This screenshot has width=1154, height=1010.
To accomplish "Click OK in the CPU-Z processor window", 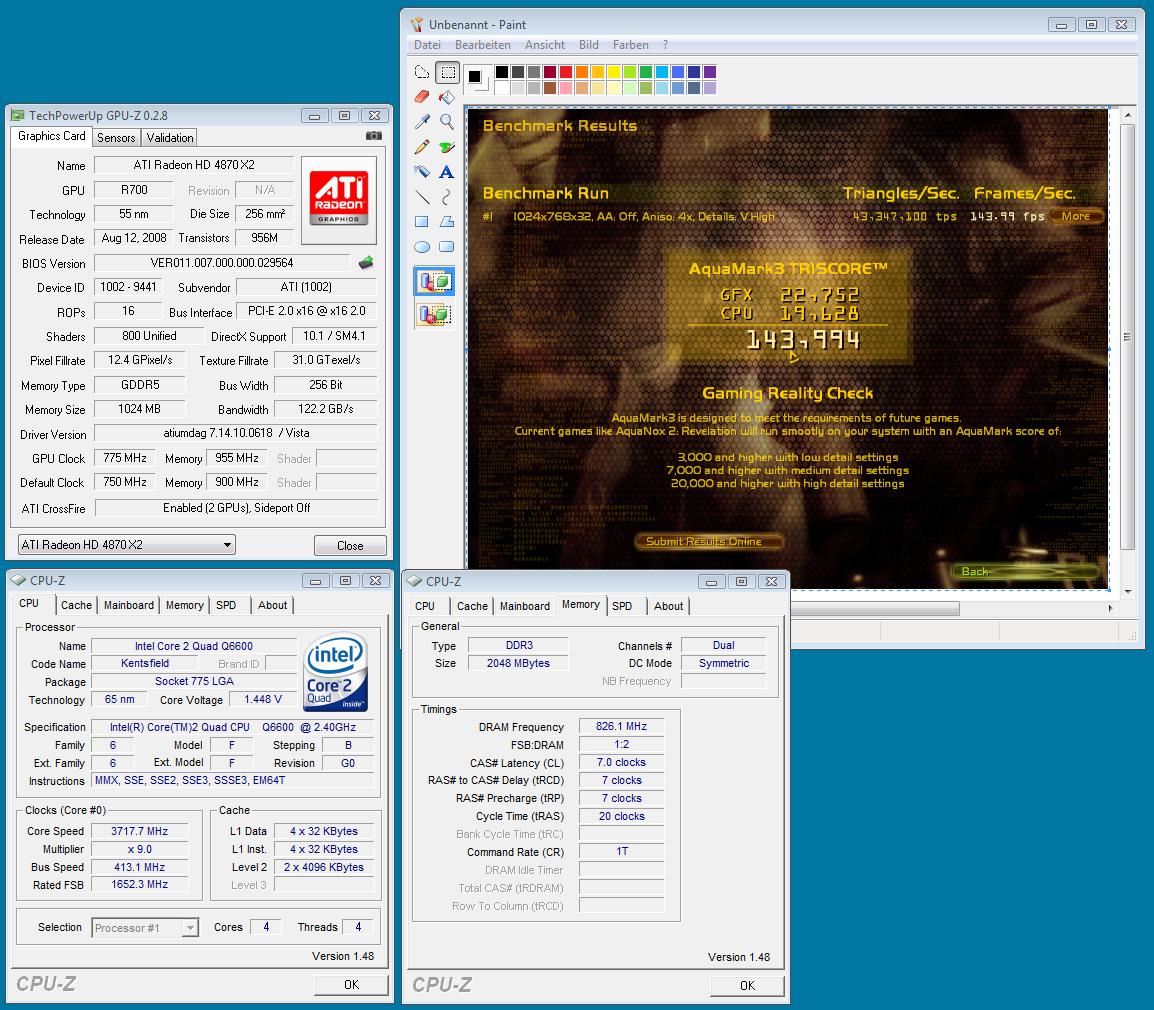I will tap(351, 984).
